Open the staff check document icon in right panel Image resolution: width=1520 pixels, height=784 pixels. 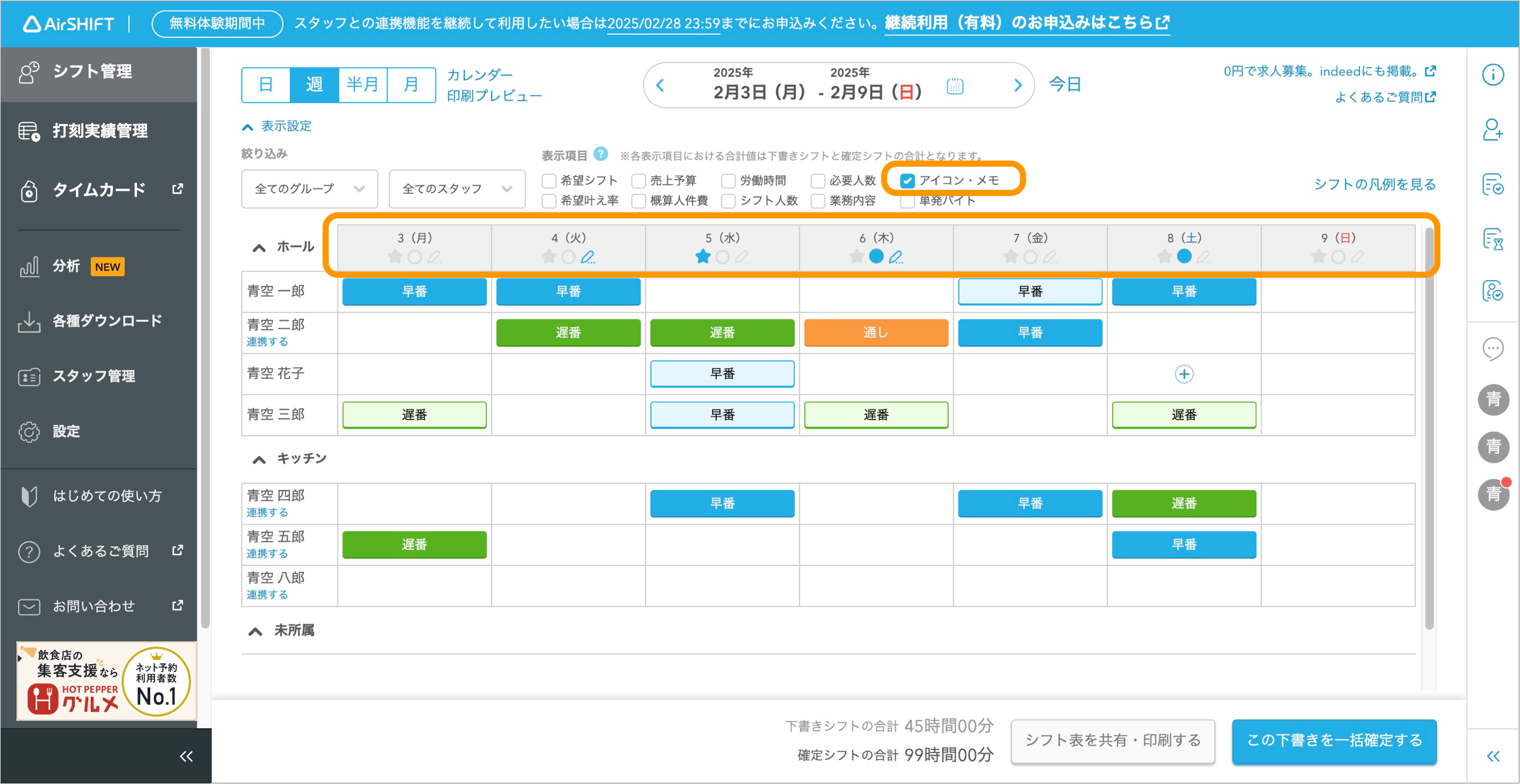[x=1493, y=291]
